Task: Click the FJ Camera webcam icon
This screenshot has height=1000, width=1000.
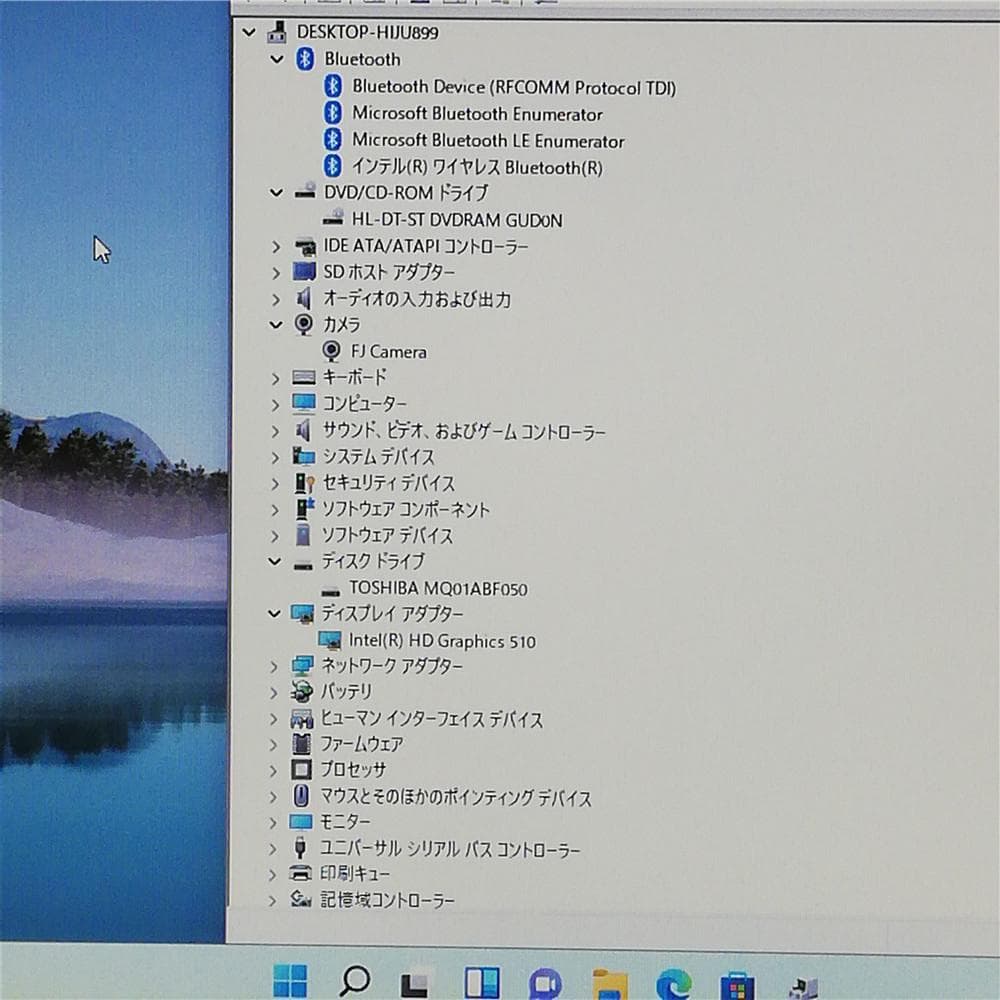Action: pyautogui.click(x=331, y=351)
